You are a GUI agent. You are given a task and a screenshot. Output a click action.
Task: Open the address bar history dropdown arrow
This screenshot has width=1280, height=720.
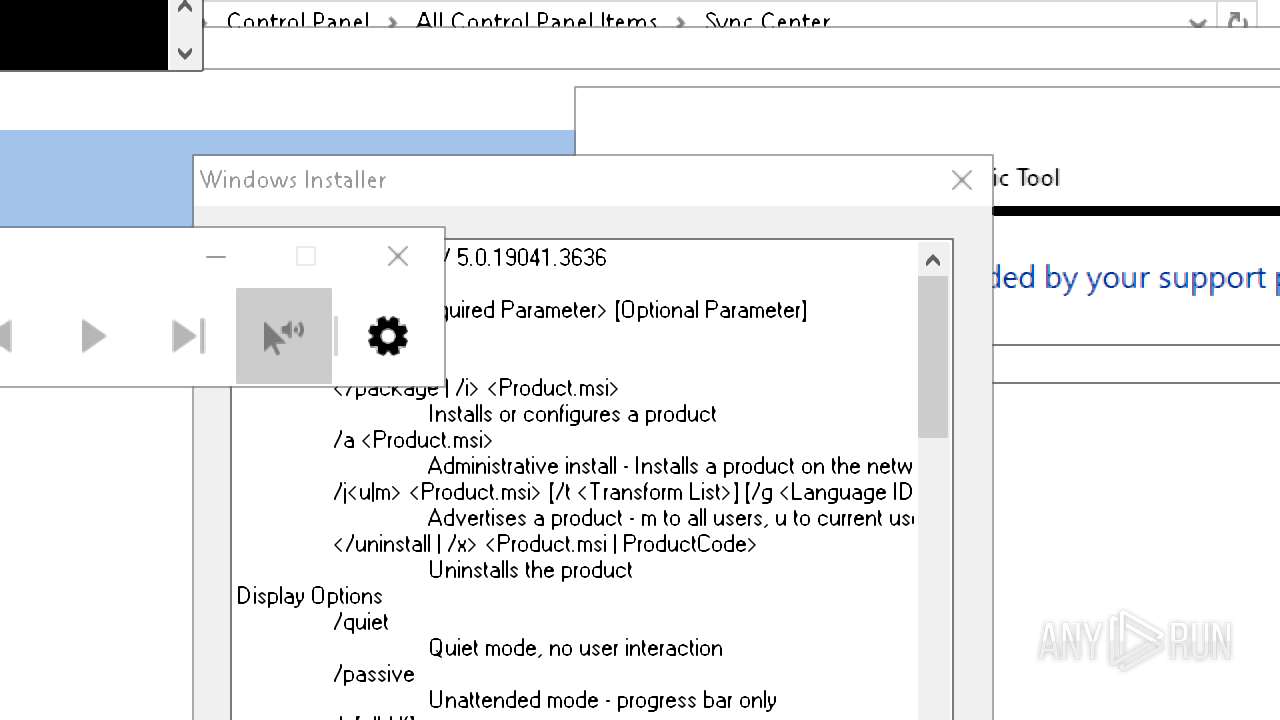(1197, 22)
